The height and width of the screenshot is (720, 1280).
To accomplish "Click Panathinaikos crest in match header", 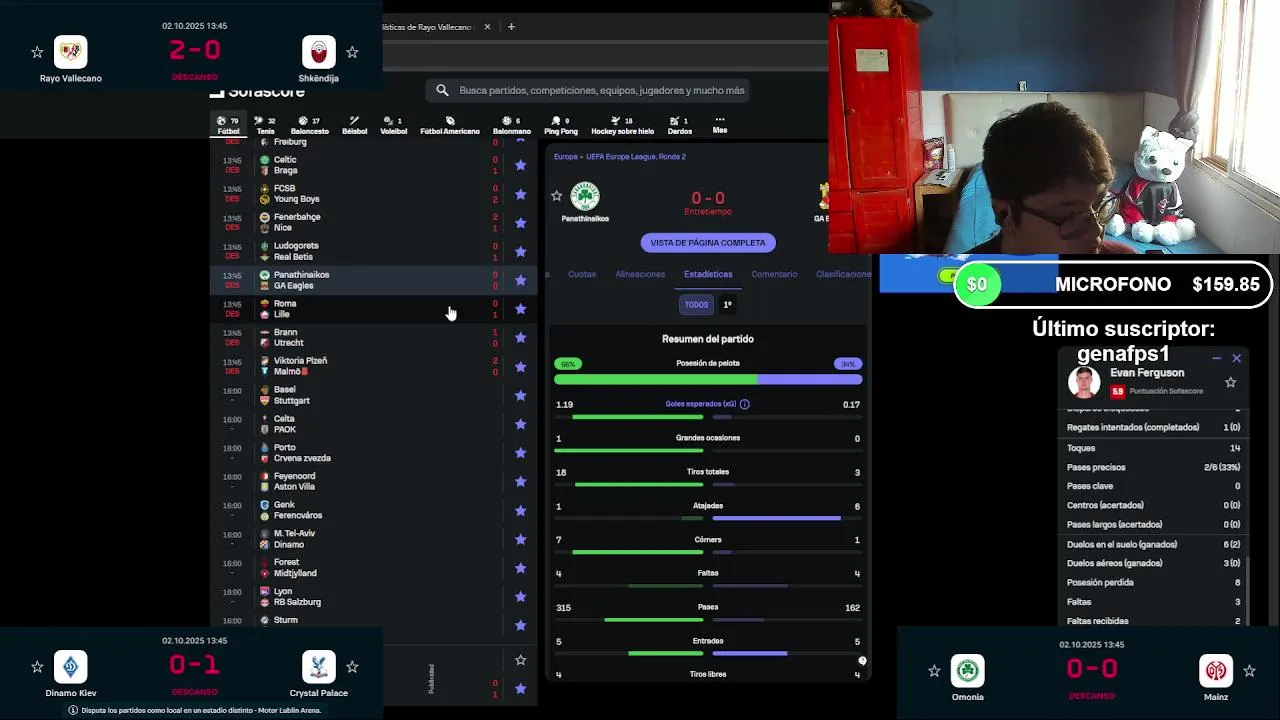I will click(x=585, y=196).
